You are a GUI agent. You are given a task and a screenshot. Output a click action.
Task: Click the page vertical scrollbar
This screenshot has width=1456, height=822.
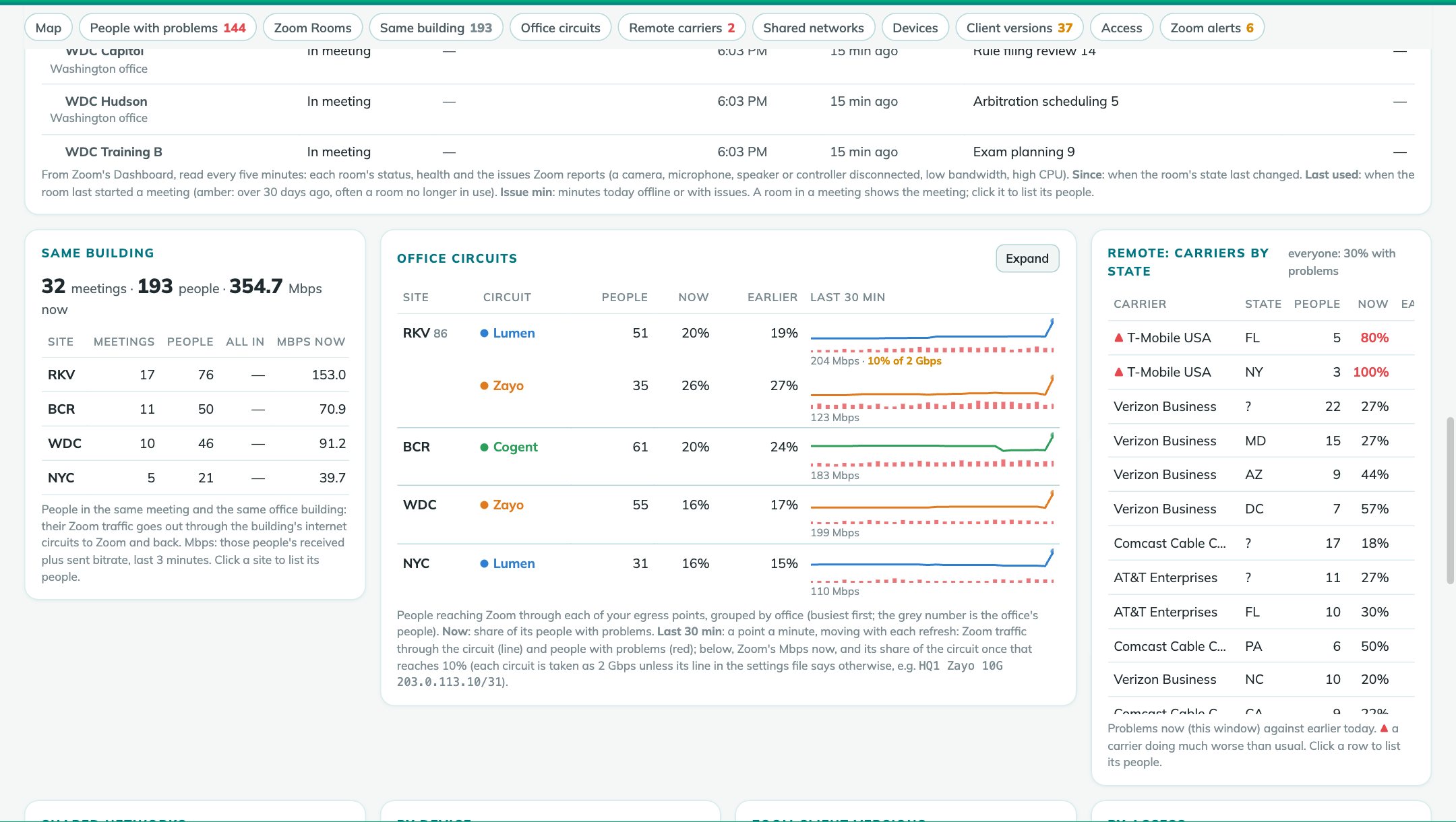[x=1450, y=500]
